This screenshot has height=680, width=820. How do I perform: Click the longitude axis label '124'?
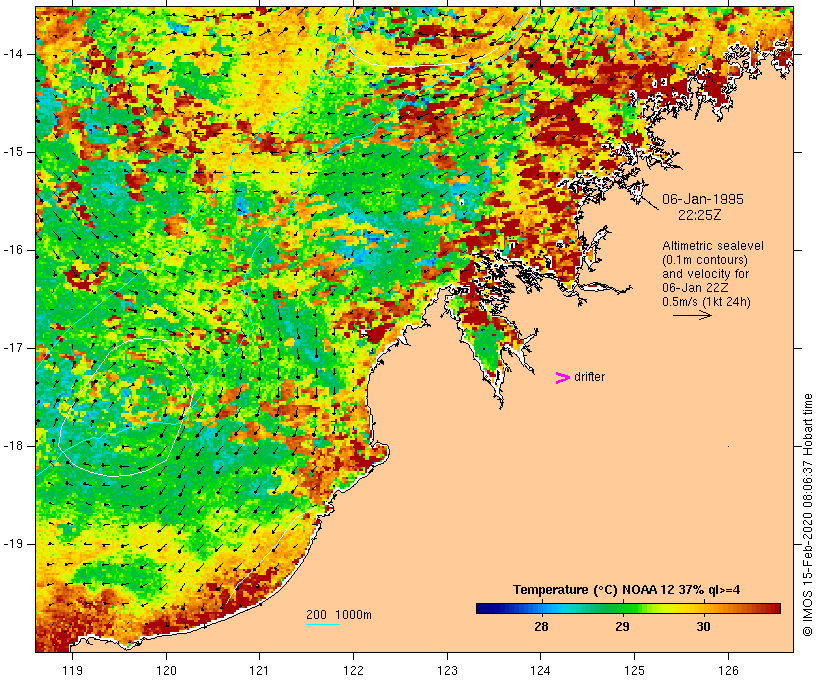541,670
